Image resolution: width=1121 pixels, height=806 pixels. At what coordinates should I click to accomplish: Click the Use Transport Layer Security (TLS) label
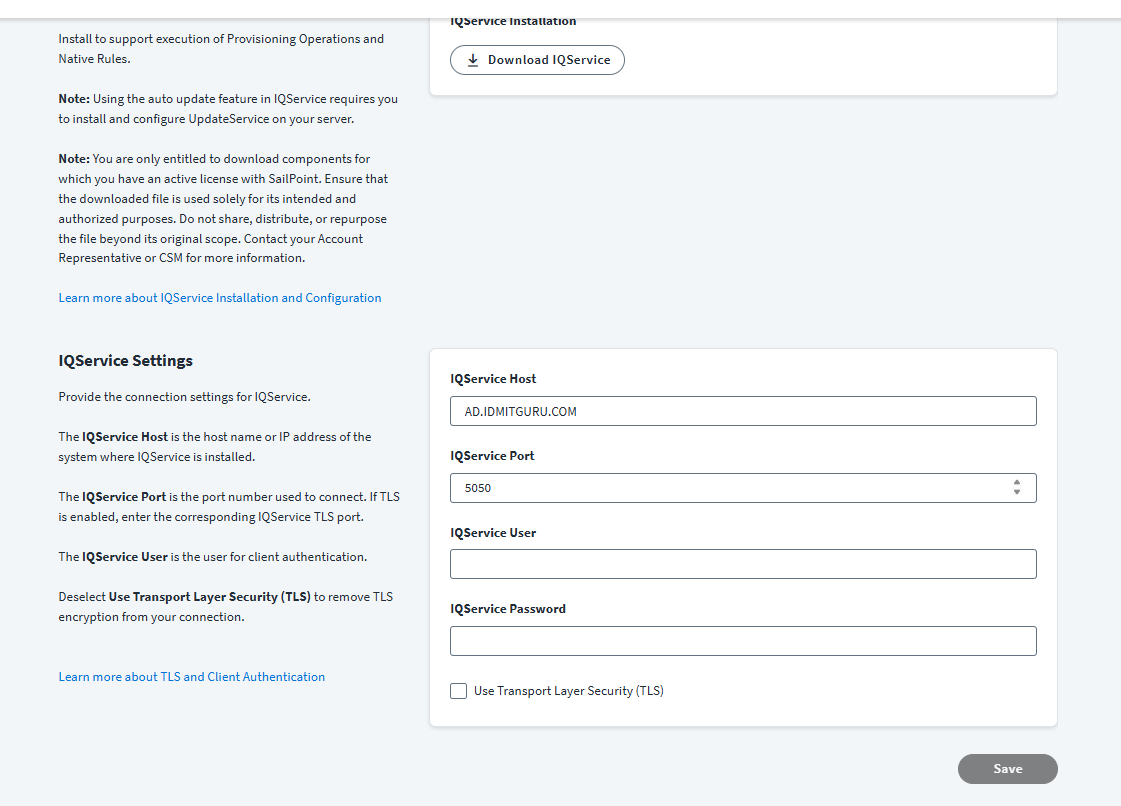click(x=568, y=691)
